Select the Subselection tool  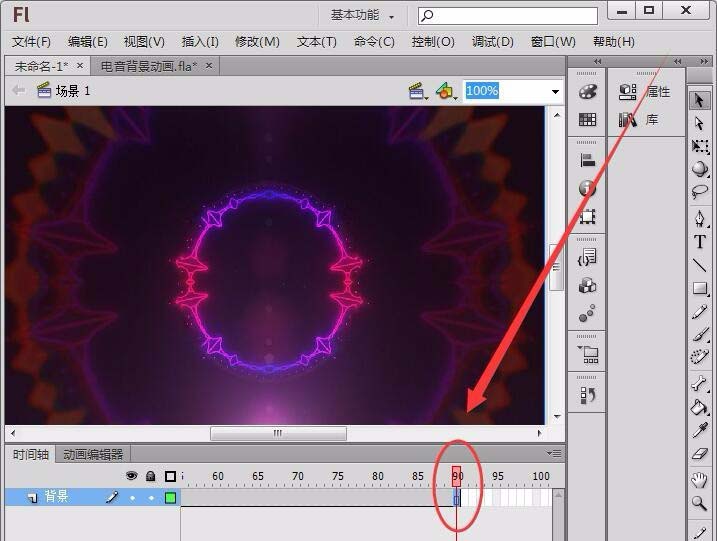[699, 123]
